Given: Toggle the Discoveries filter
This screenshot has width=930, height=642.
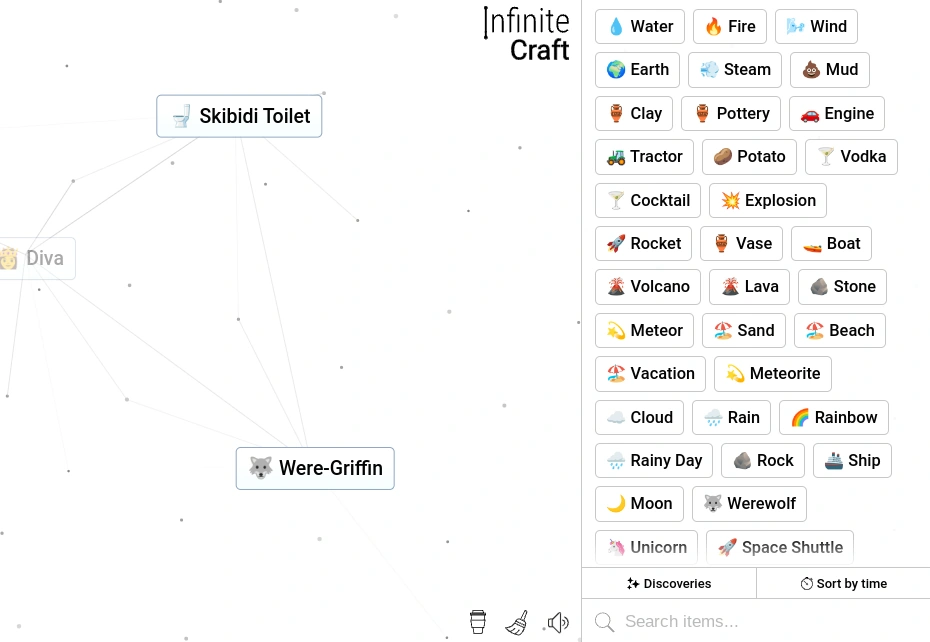Looking at the screenshot, I should pyautogui.click(x=668, y=583).
